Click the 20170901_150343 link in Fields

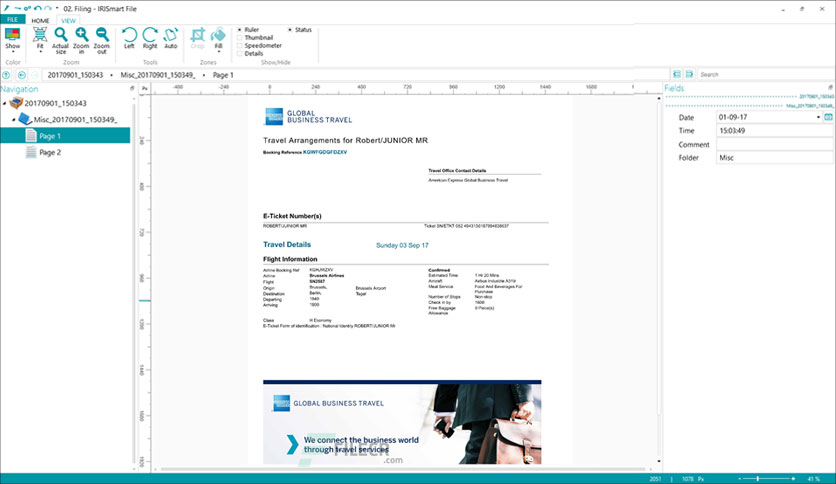[816, 96]
